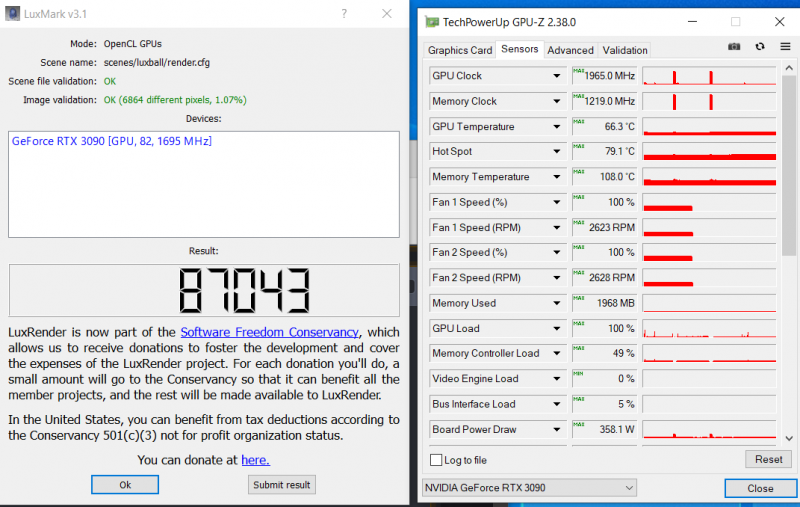Click the Close button in GPU-Z
This screenshot has width=800, height=507.
coord(760,488)
